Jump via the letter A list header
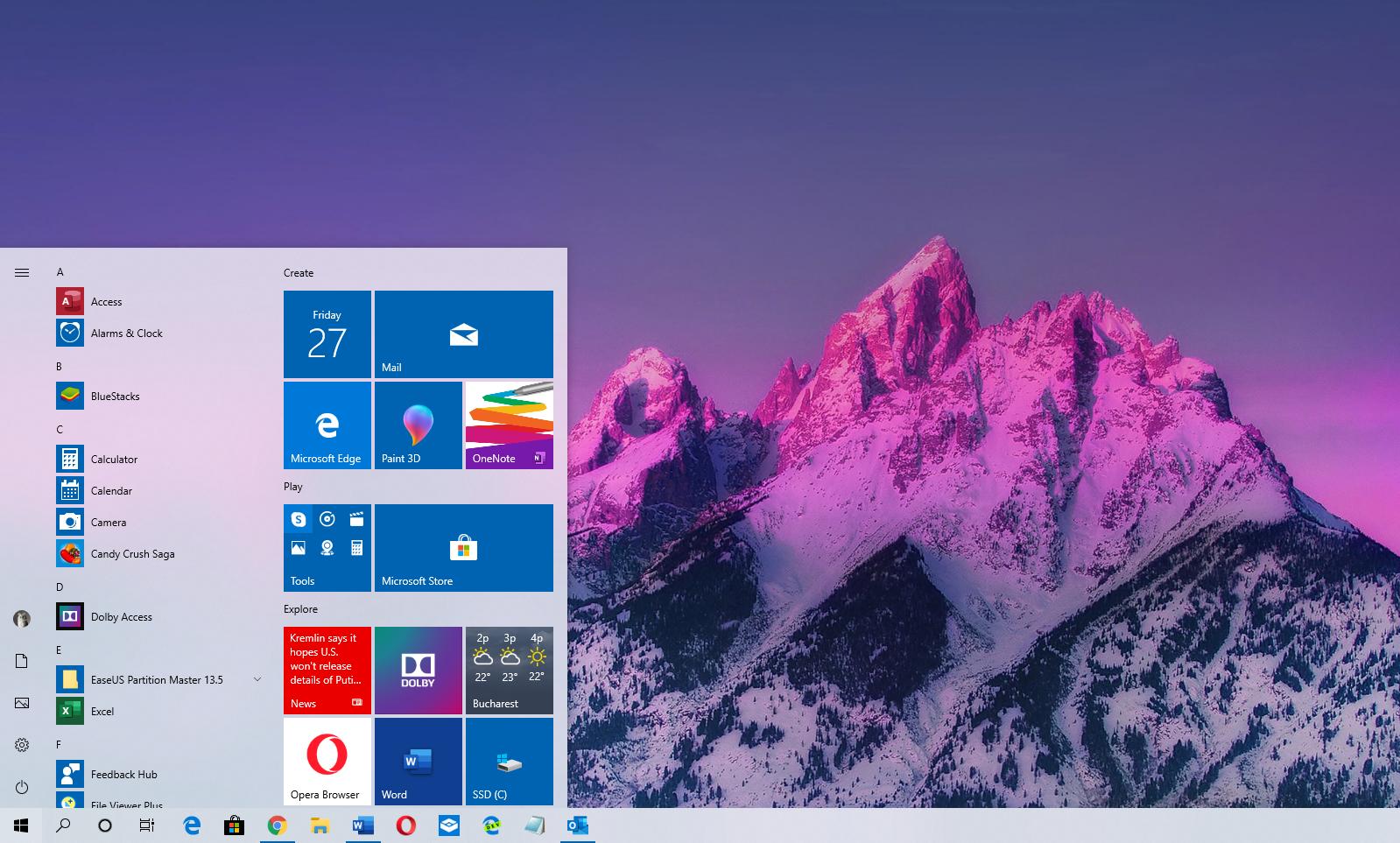Viewport: 1400px width, 843px height. click(60, 272)
